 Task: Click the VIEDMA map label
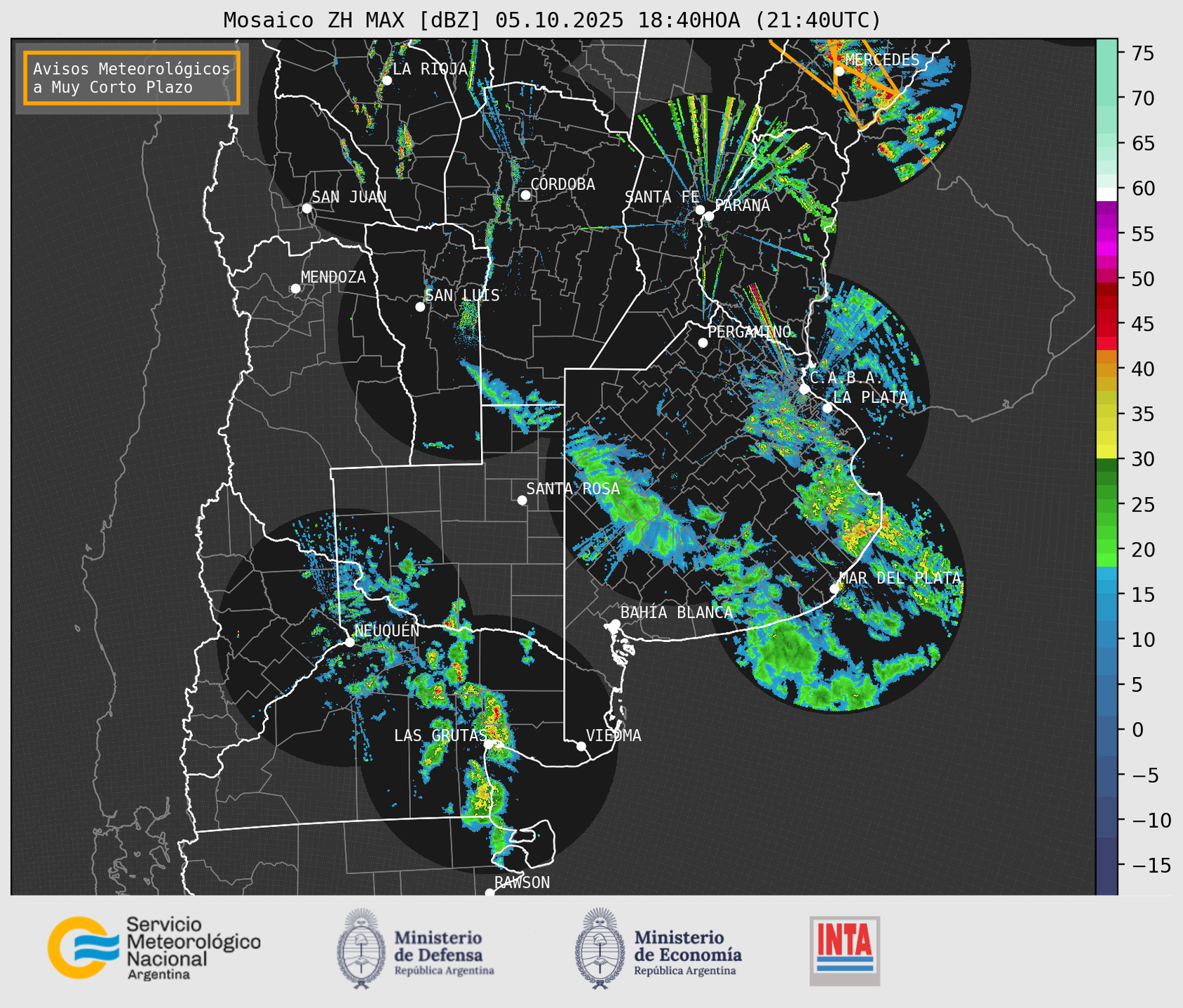(x=614, y=735)
